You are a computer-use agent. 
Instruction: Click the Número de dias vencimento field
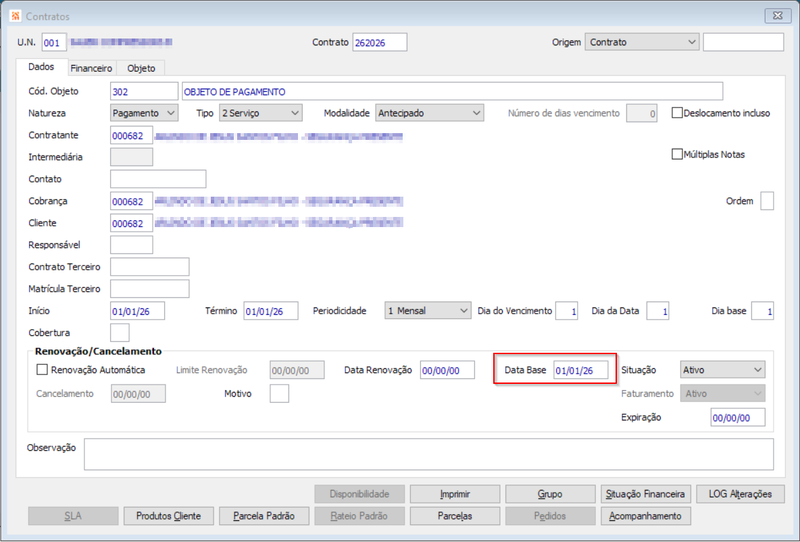(642, 113)
